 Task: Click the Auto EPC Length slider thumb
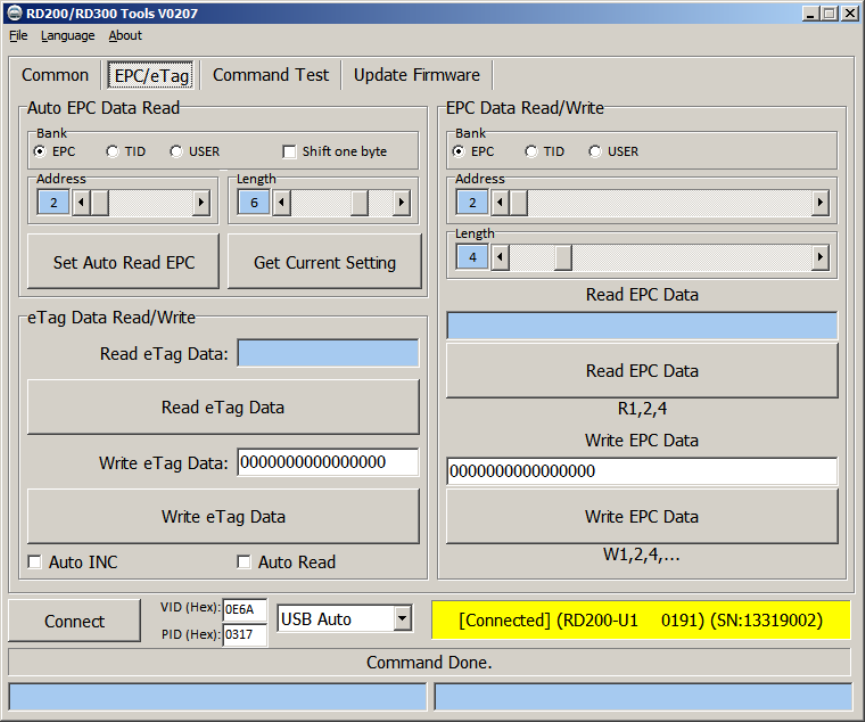pos(359,202)
